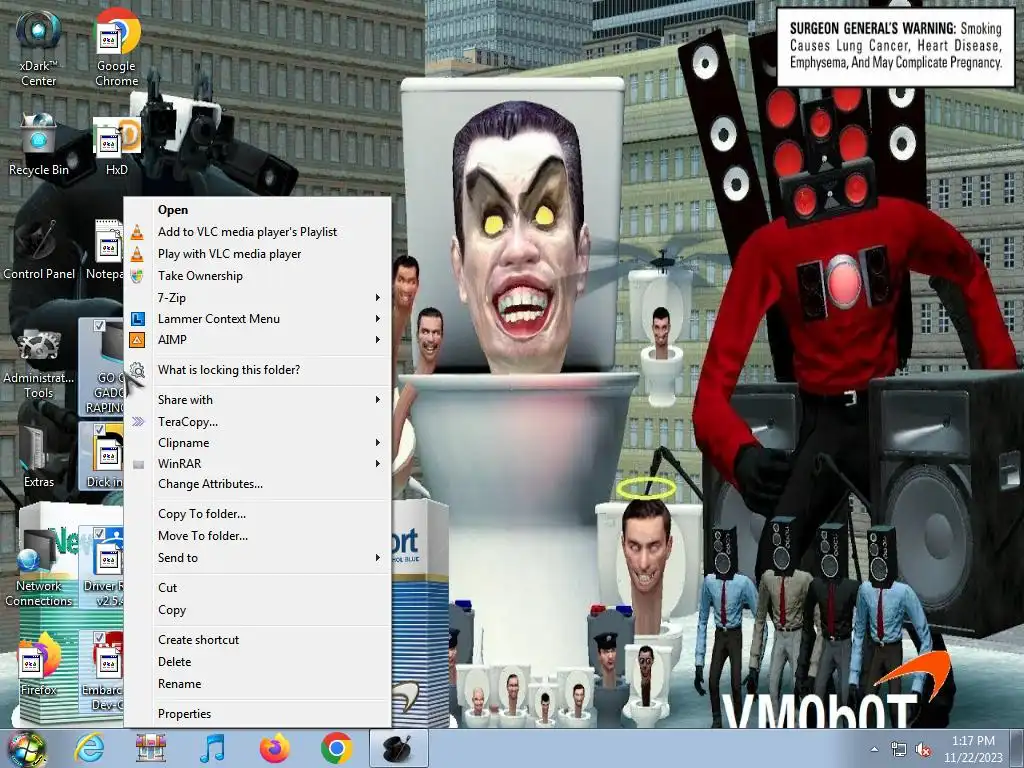This screenshot has height=768, width=1024.
Task: Click What is locking this folder?
Action: click(257, 370)
